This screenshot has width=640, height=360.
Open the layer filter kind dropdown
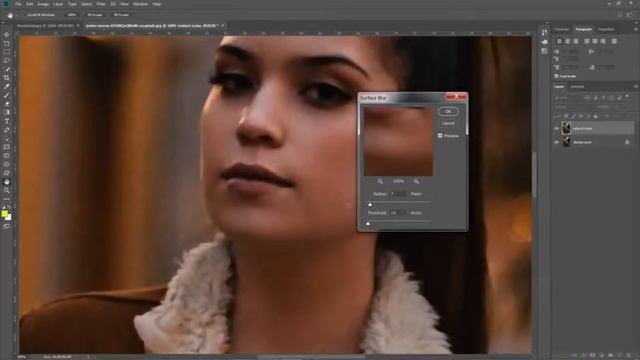click(567, 98)
